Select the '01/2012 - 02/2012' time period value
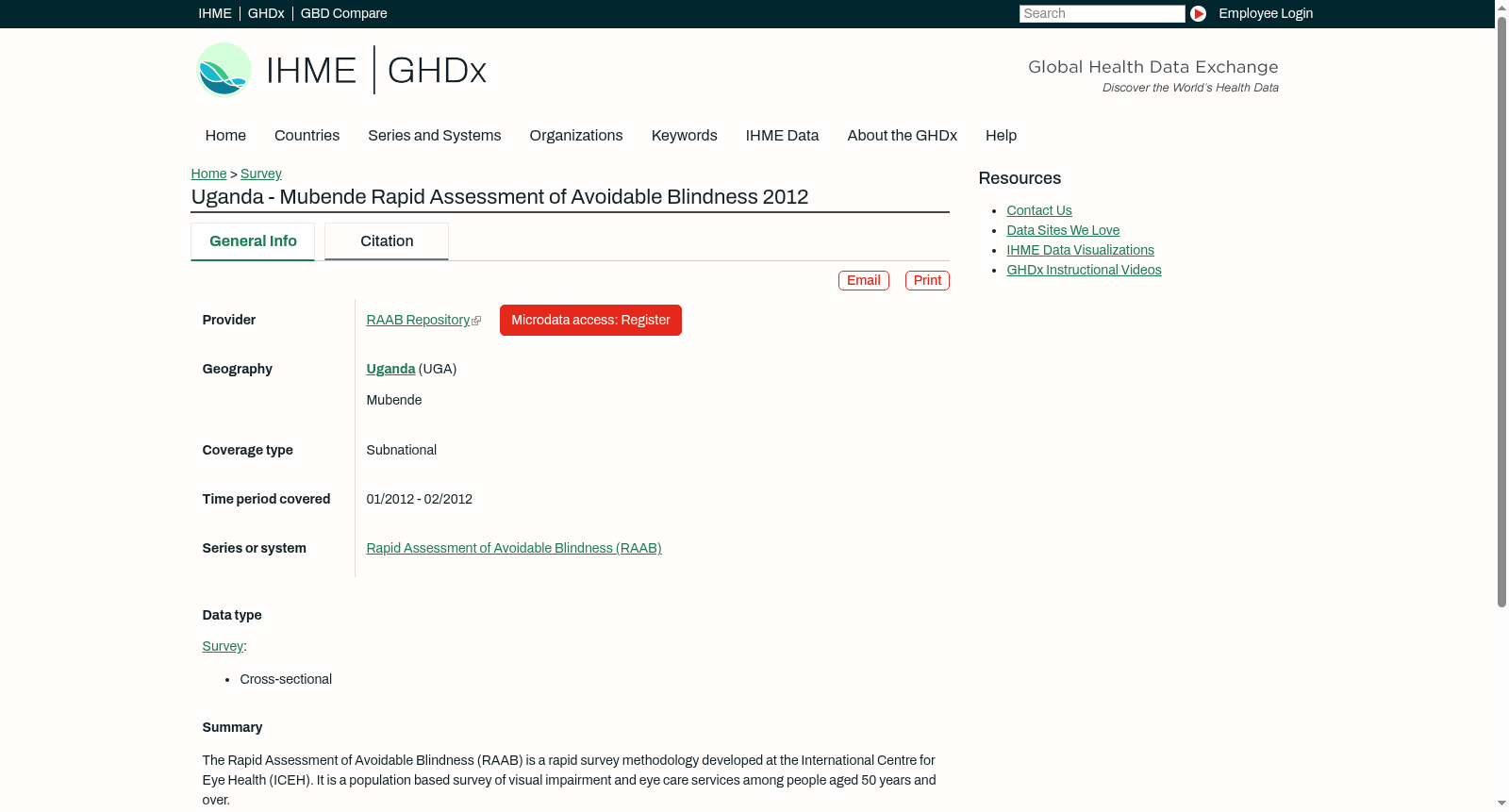1509x812 pixels. point(420,499)
